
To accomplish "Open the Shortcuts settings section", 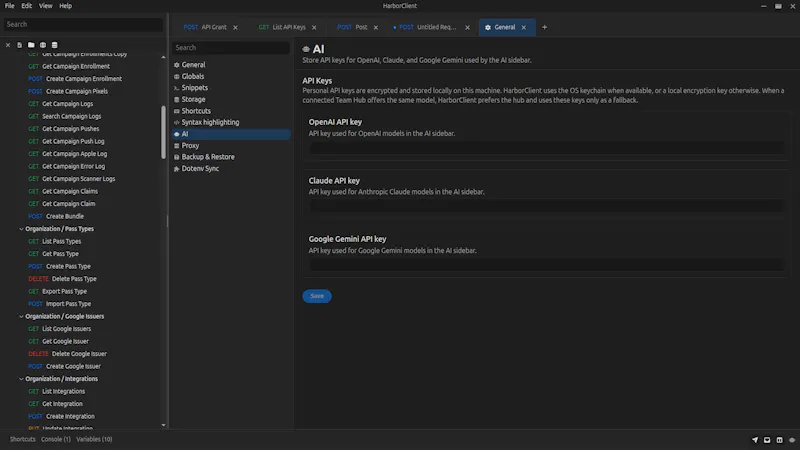I will click(231, 111).
